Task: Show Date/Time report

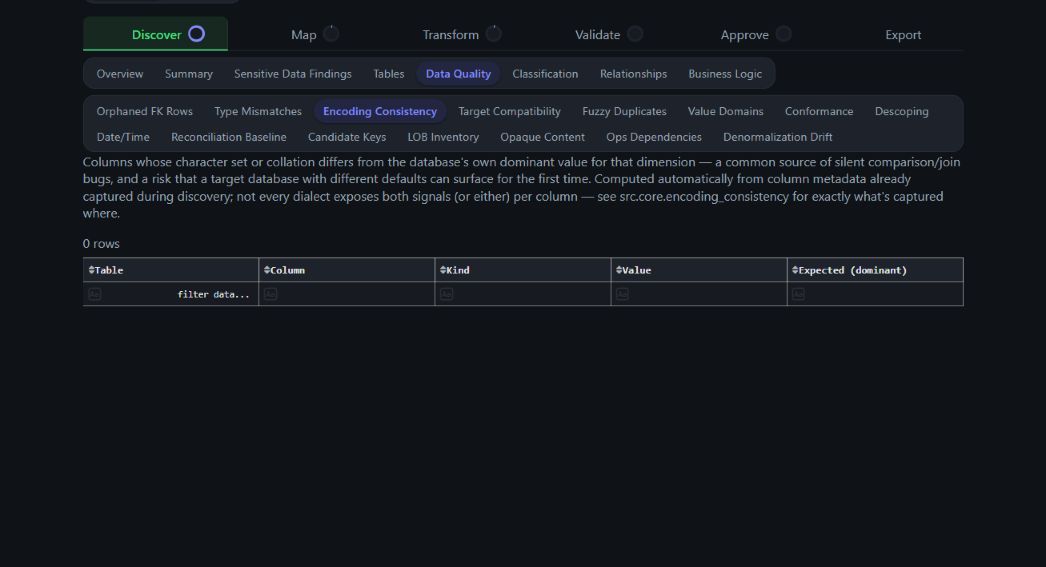Action: [x=123, y=137]
